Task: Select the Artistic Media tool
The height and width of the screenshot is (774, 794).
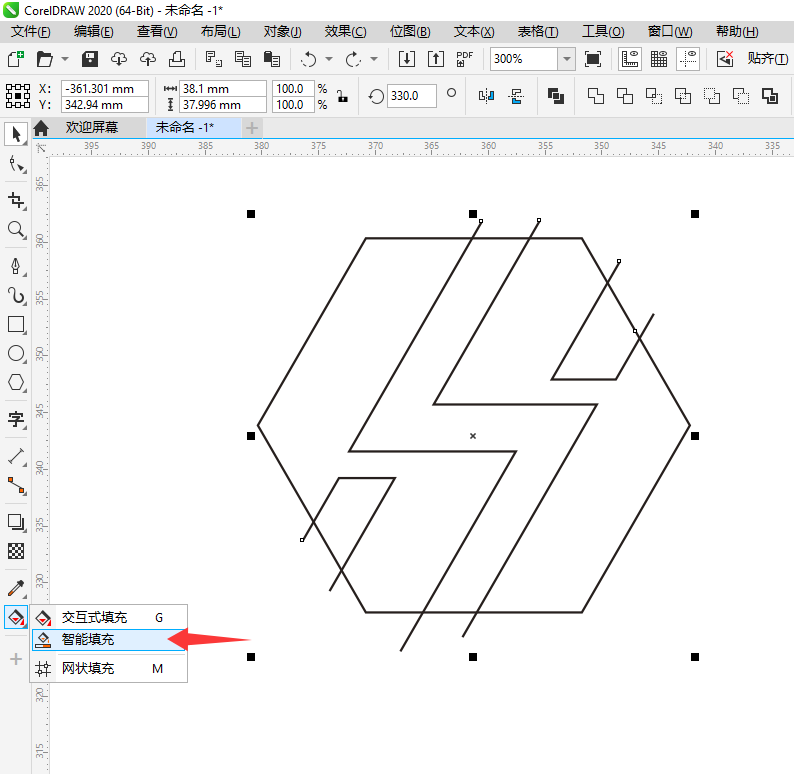Action: [16, 295]
